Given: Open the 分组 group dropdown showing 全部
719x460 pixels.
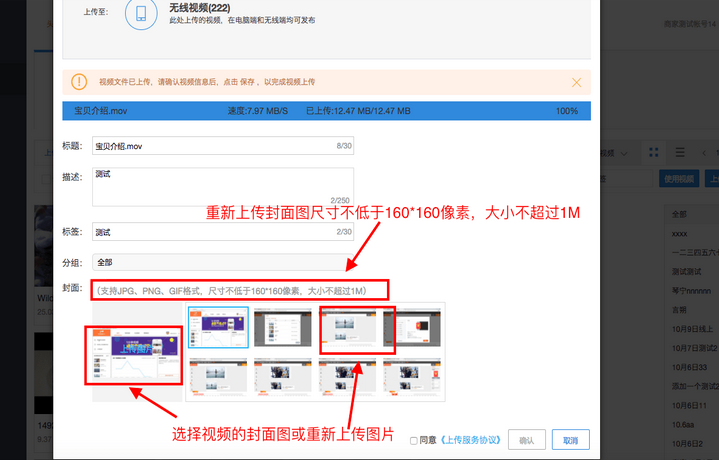Looking at the screenshot, I should tap(223, 262).
